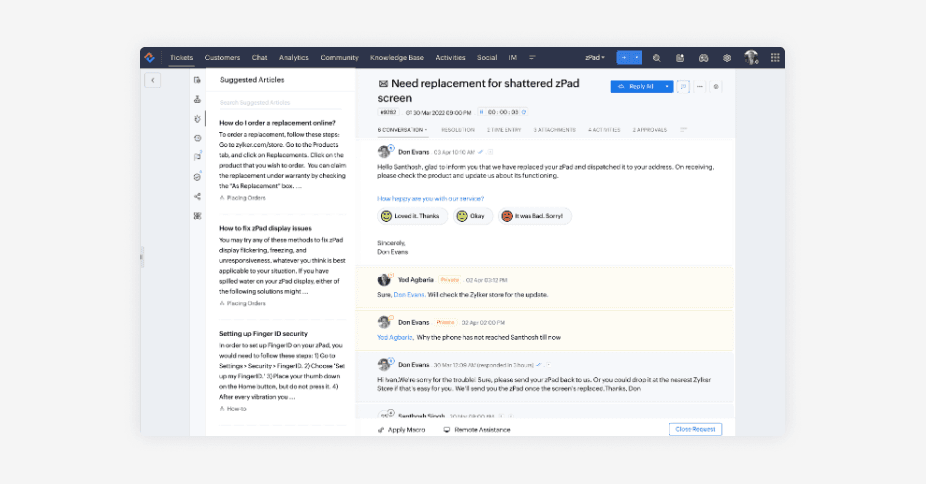Click the It was Bad. Sorry! rating

coord(534,216)
